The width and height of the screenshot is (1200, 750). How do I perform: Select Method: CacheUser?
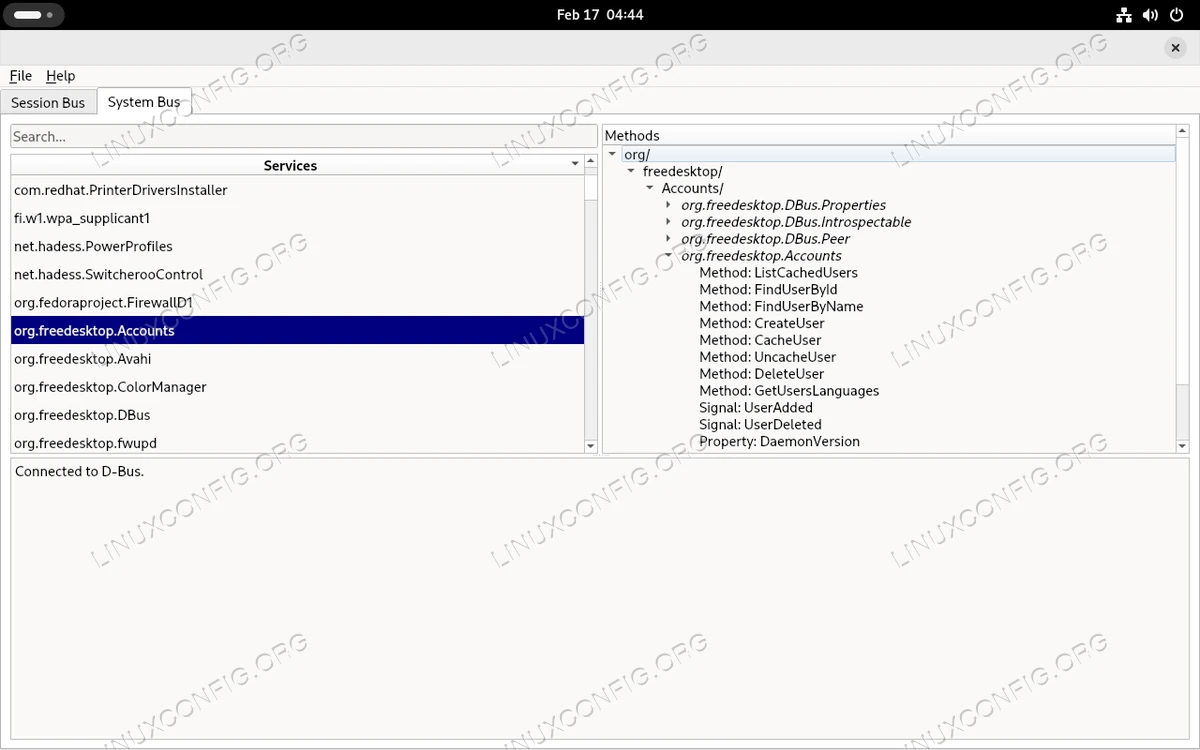coord(760,340)
